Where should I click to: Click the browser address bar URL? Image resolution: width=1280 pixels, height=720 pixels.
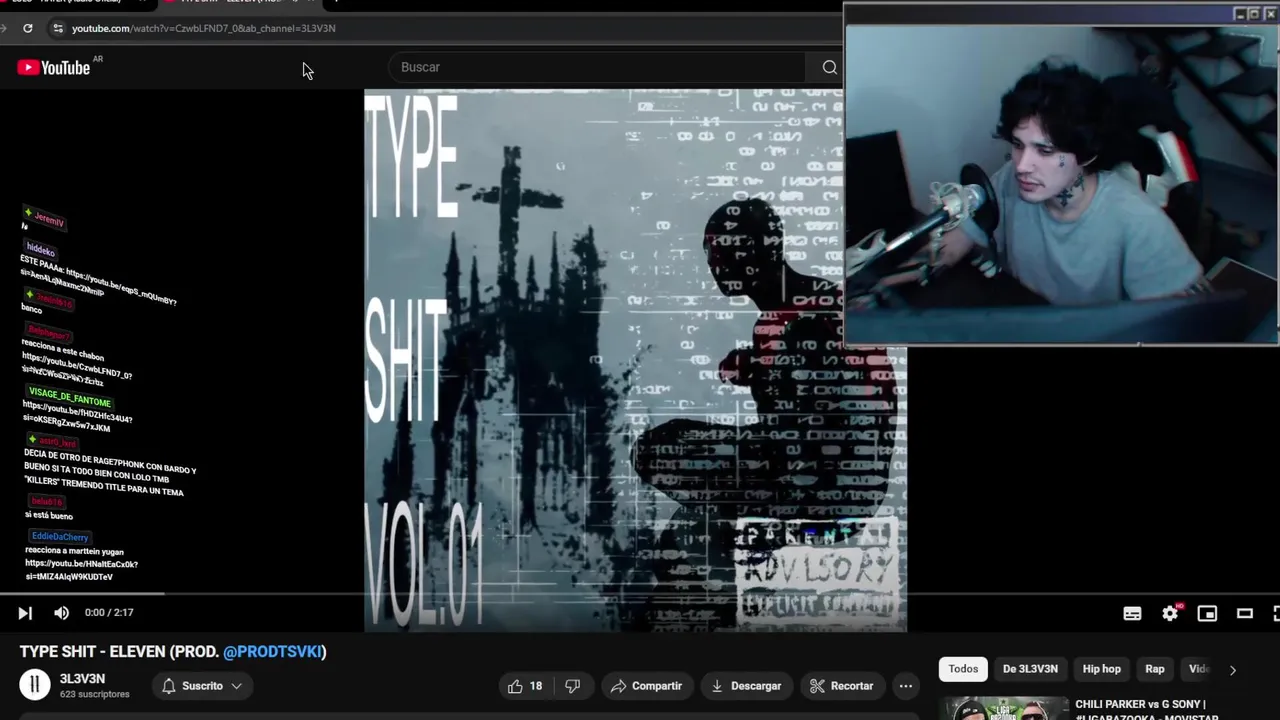click(x=204, y=28)
